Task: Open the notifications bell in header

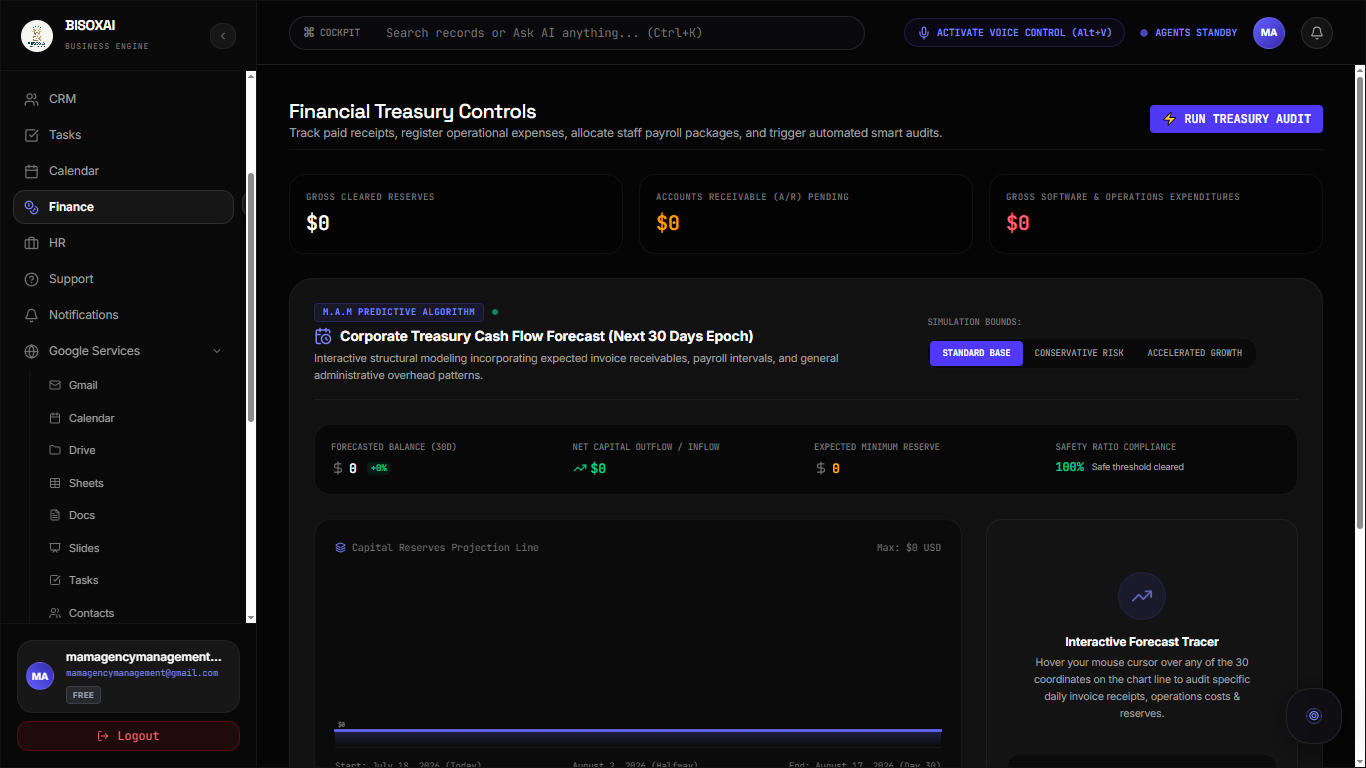Action: tap(1317, 33)
